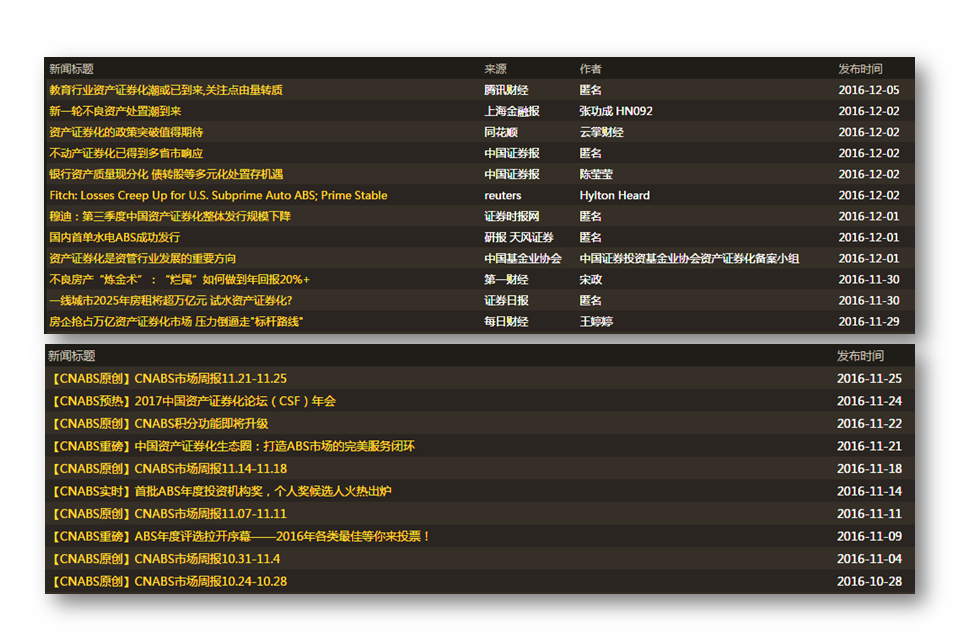The image size is (960, 643).
Task: Open '穆迪：第三季度中国资产证券化' headline
Action: coord(170,216)
